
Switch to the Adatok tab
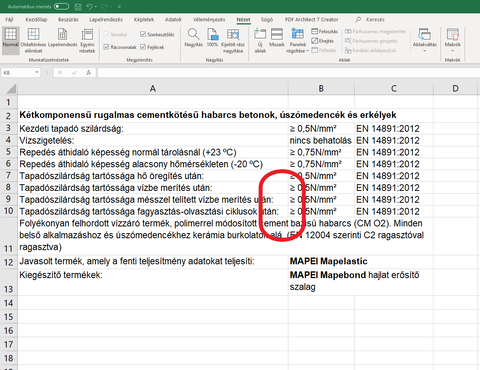[173, 20]
